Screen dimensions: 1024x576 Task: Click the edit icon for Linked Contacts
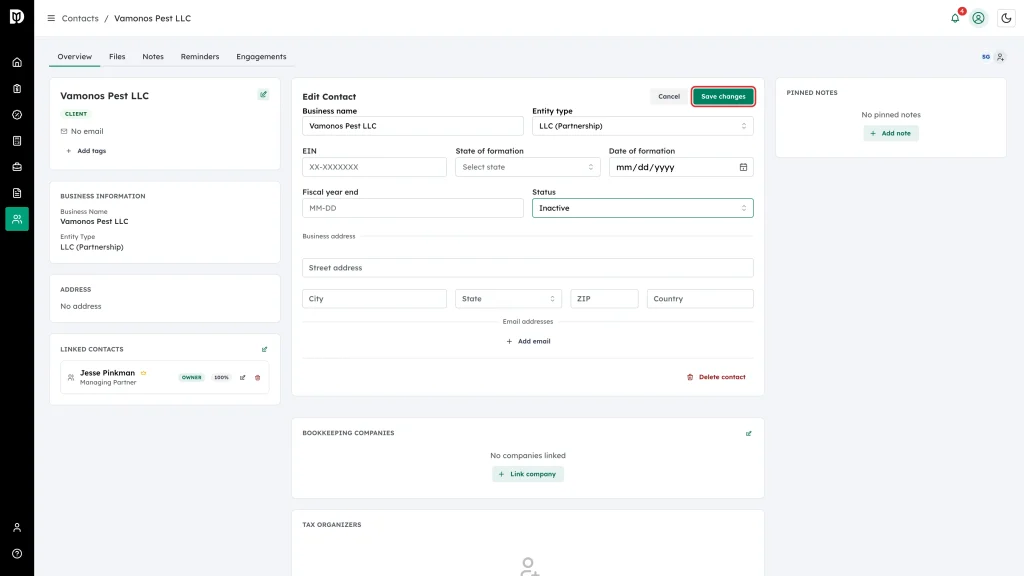pyautogui.click(x=264, y=349)
